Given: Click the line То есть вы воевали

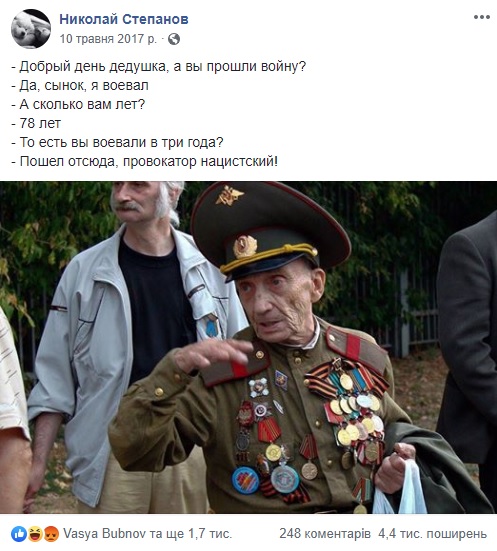Looking at the screenshot, I should 117,142.
